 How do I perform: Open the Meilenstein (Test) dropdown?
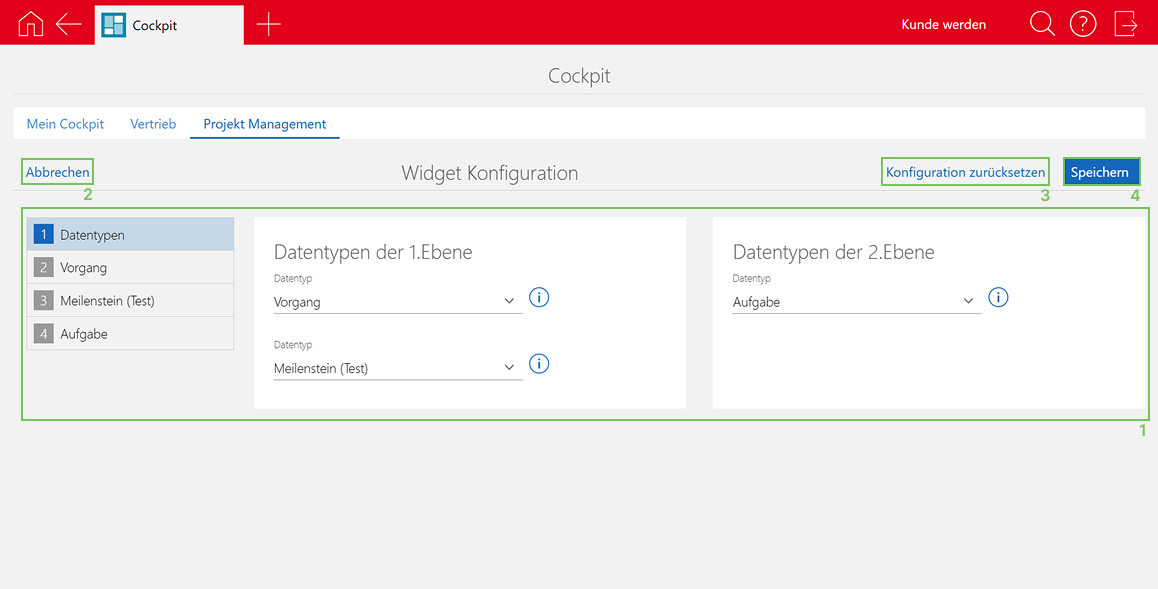pyautogui.click(x=509, y=367)
